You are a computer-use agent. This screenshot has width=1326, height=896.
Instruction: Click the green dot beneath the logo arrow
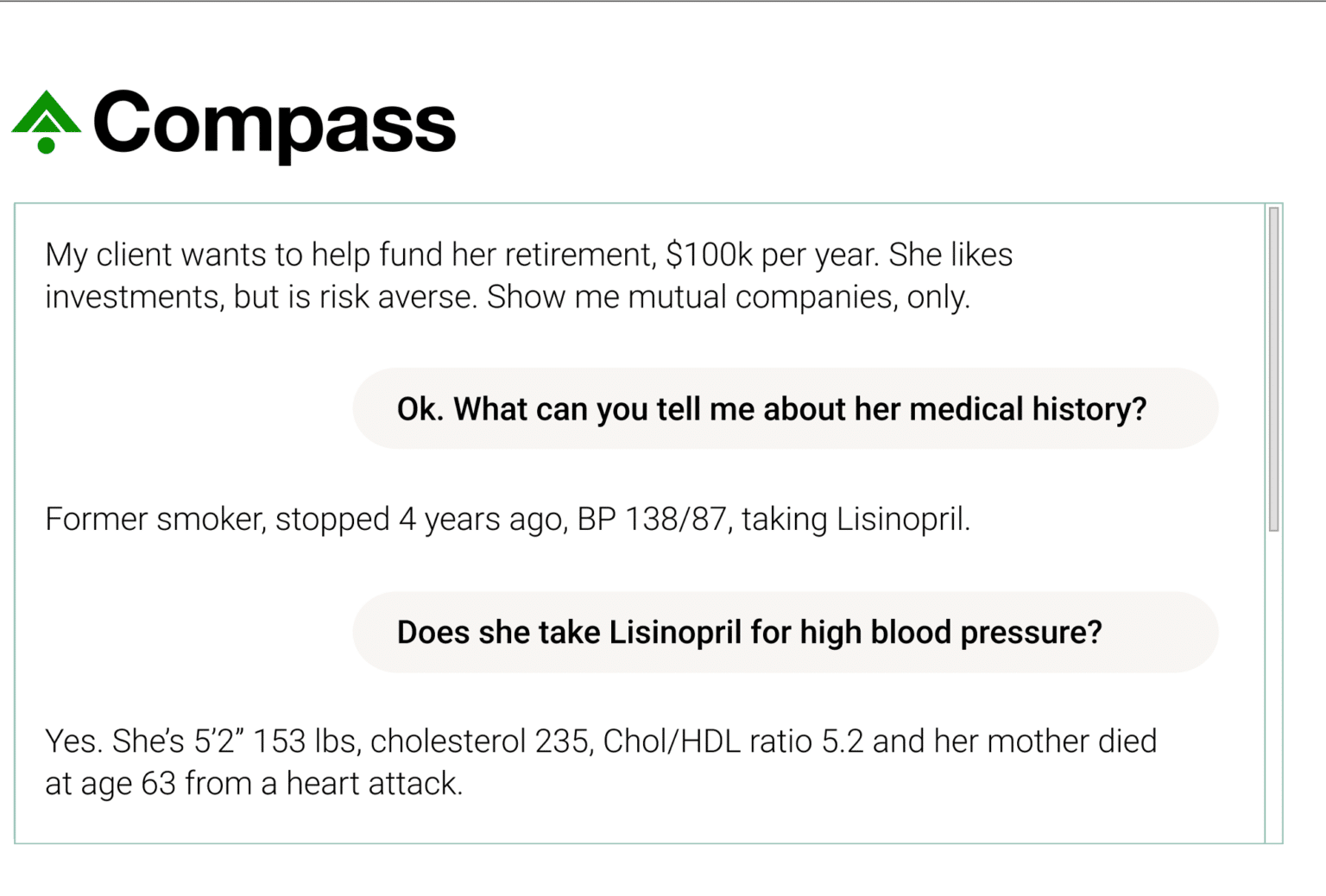point(47,145)
